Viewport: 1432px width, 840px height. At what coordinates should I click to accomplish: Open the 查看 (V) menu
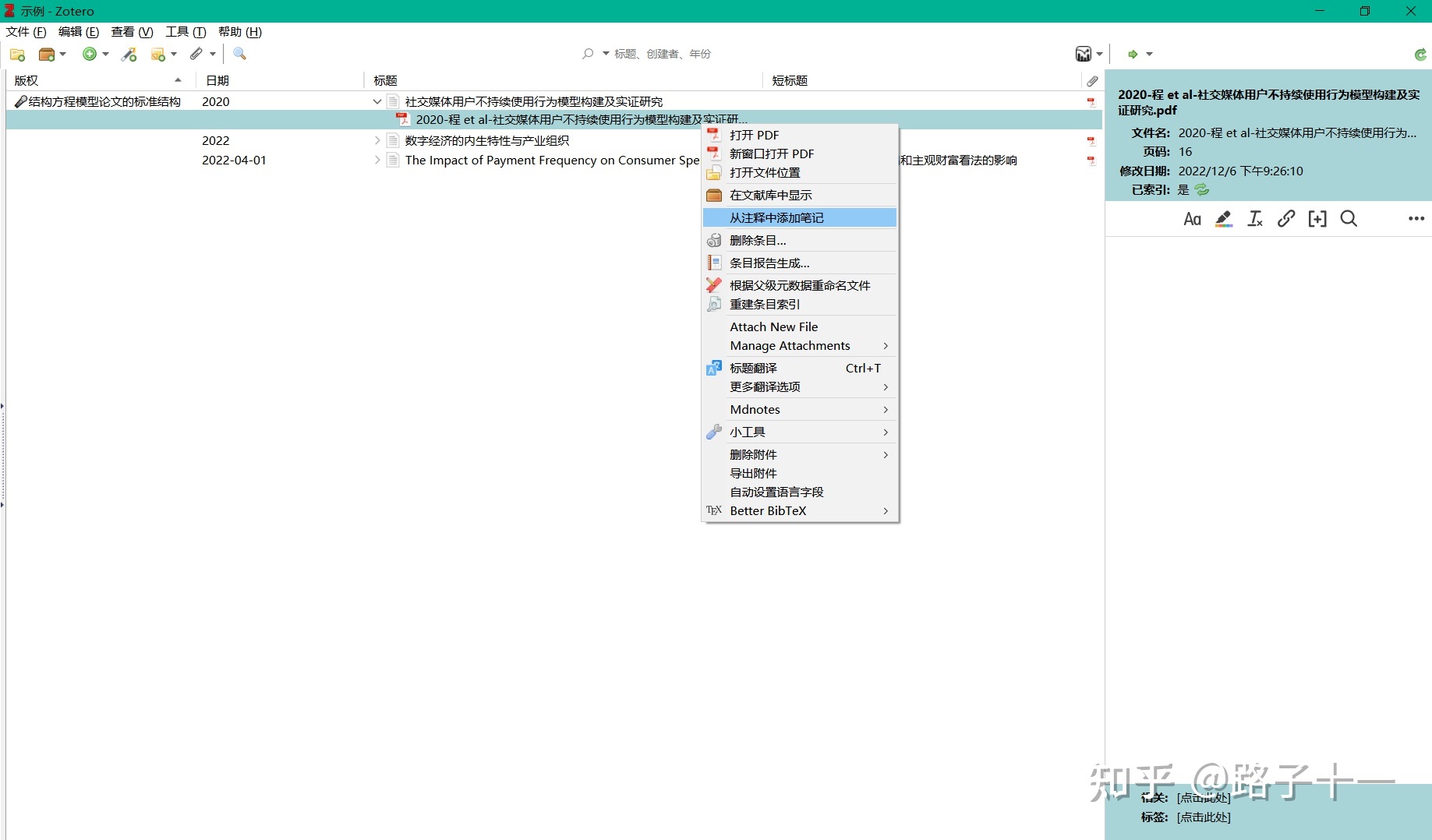pos(132,32)
